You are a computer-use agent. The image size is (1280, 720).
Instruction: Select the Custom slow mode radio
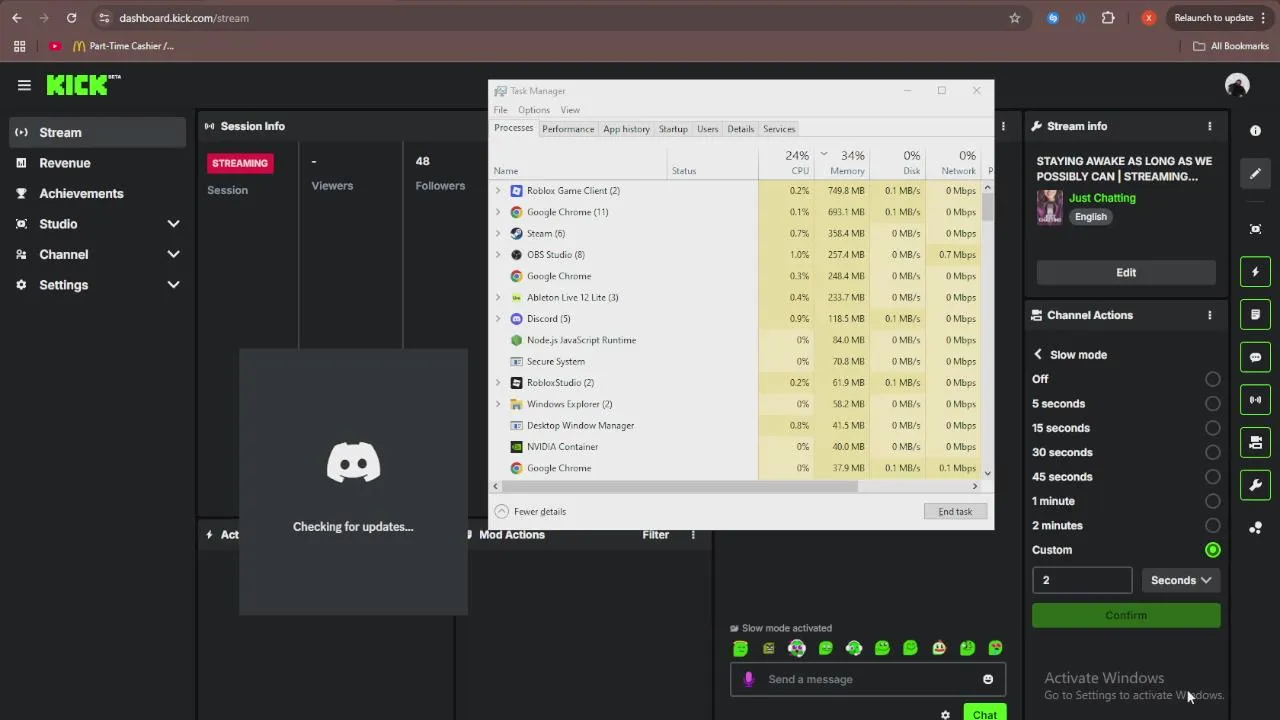click(1213, 550)
